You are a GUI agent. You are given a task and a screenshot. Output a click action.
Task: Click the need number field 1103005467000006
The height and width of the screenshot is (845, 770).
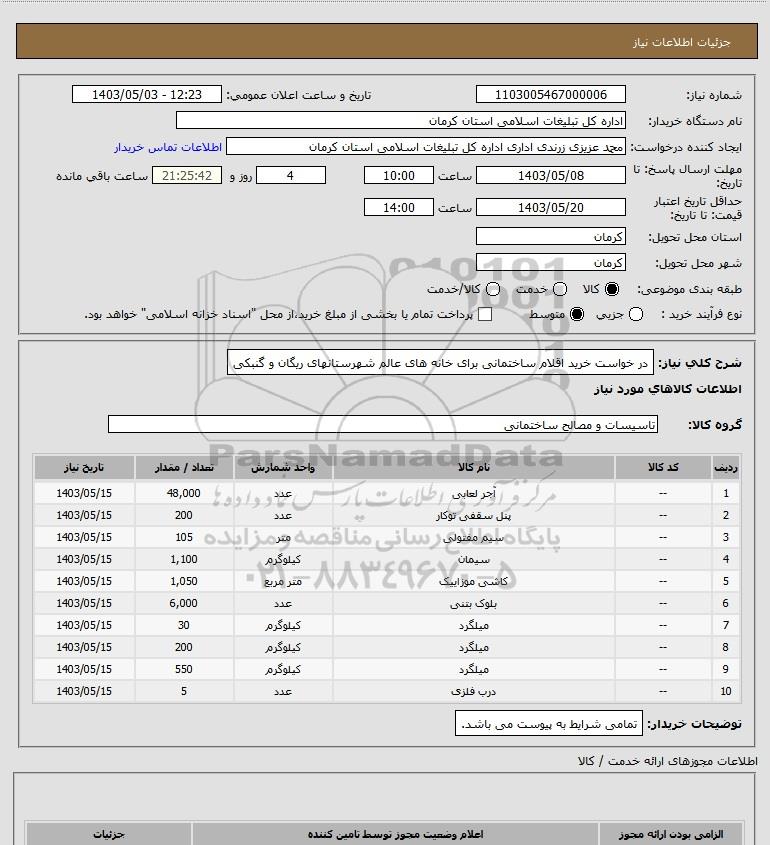[x=551, y=94]
